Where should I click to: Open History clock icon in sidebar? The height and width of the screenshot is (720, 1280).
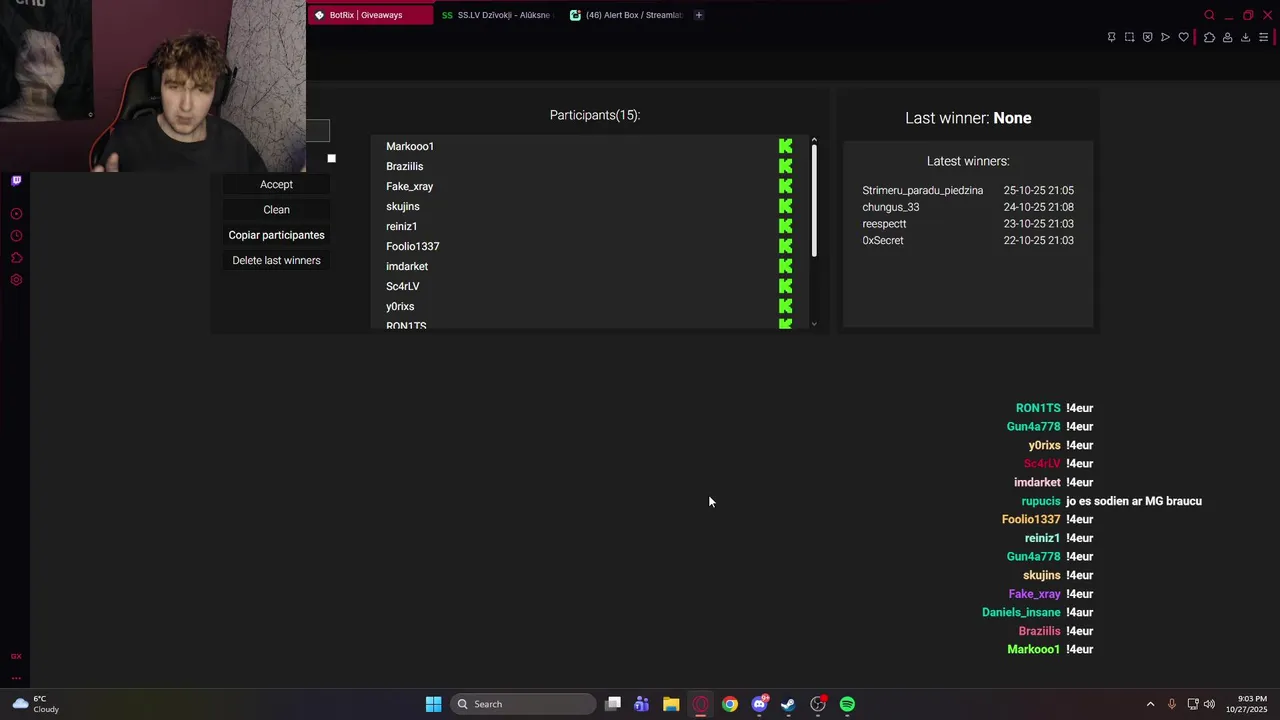click(x=16, y=236)
